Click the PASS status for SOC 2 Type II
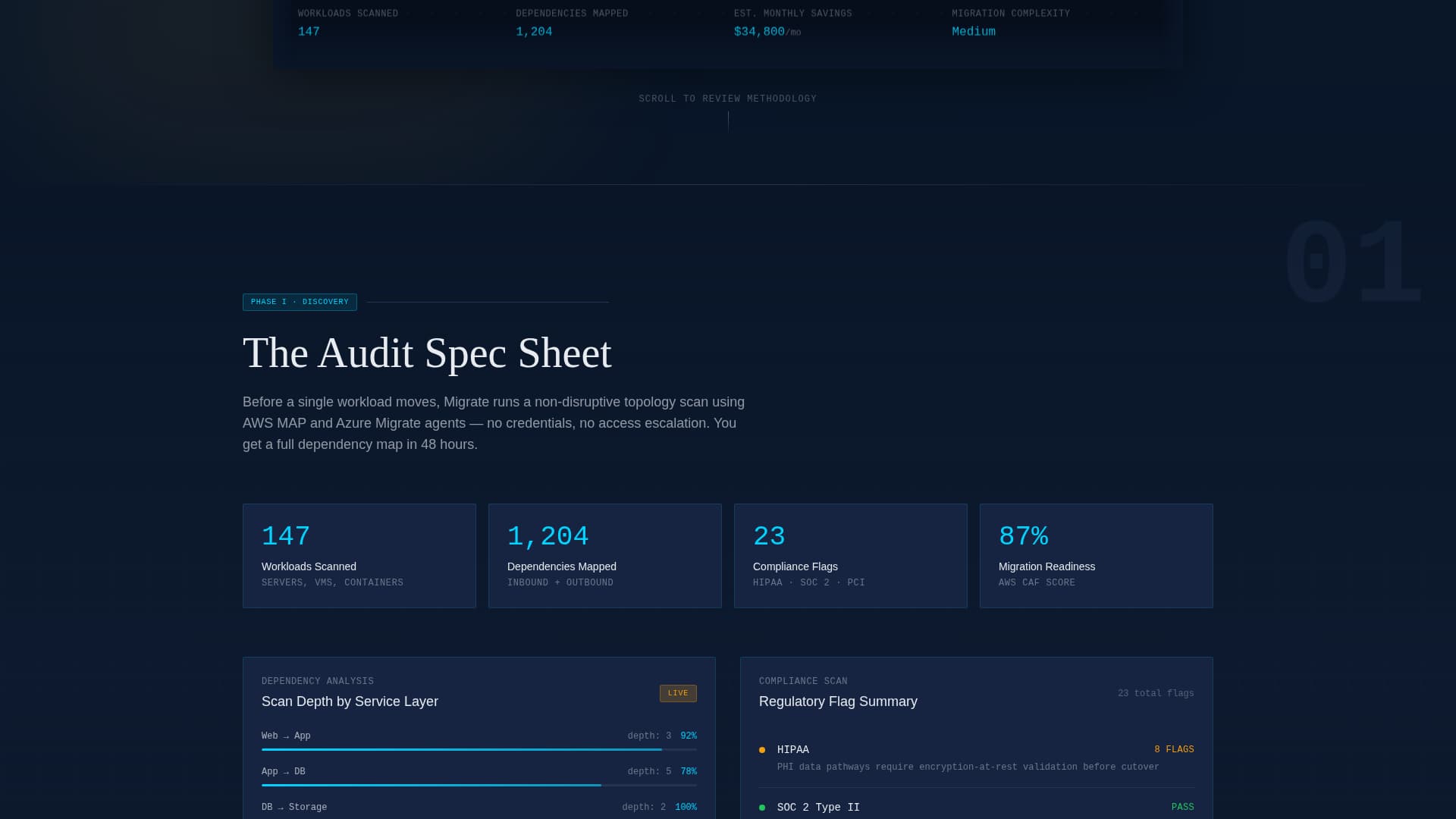Image resolution: width=1456 pixels, height=819 pixels. [x=1183, y=807]
